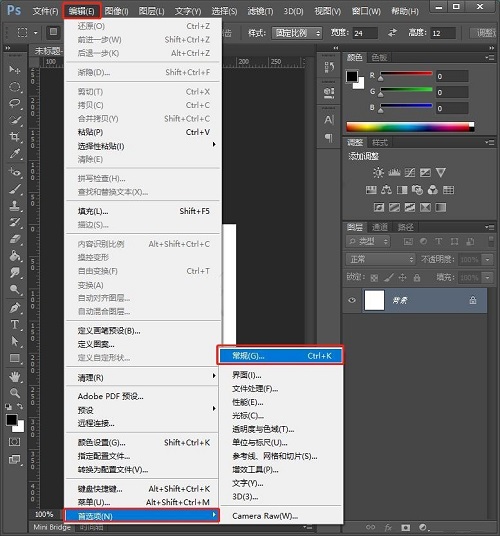The width and height of the screenshot is (500, 536).
Task: Toggle Quick Mask mode
Action: pyautogui.click(x=14, y=442)
